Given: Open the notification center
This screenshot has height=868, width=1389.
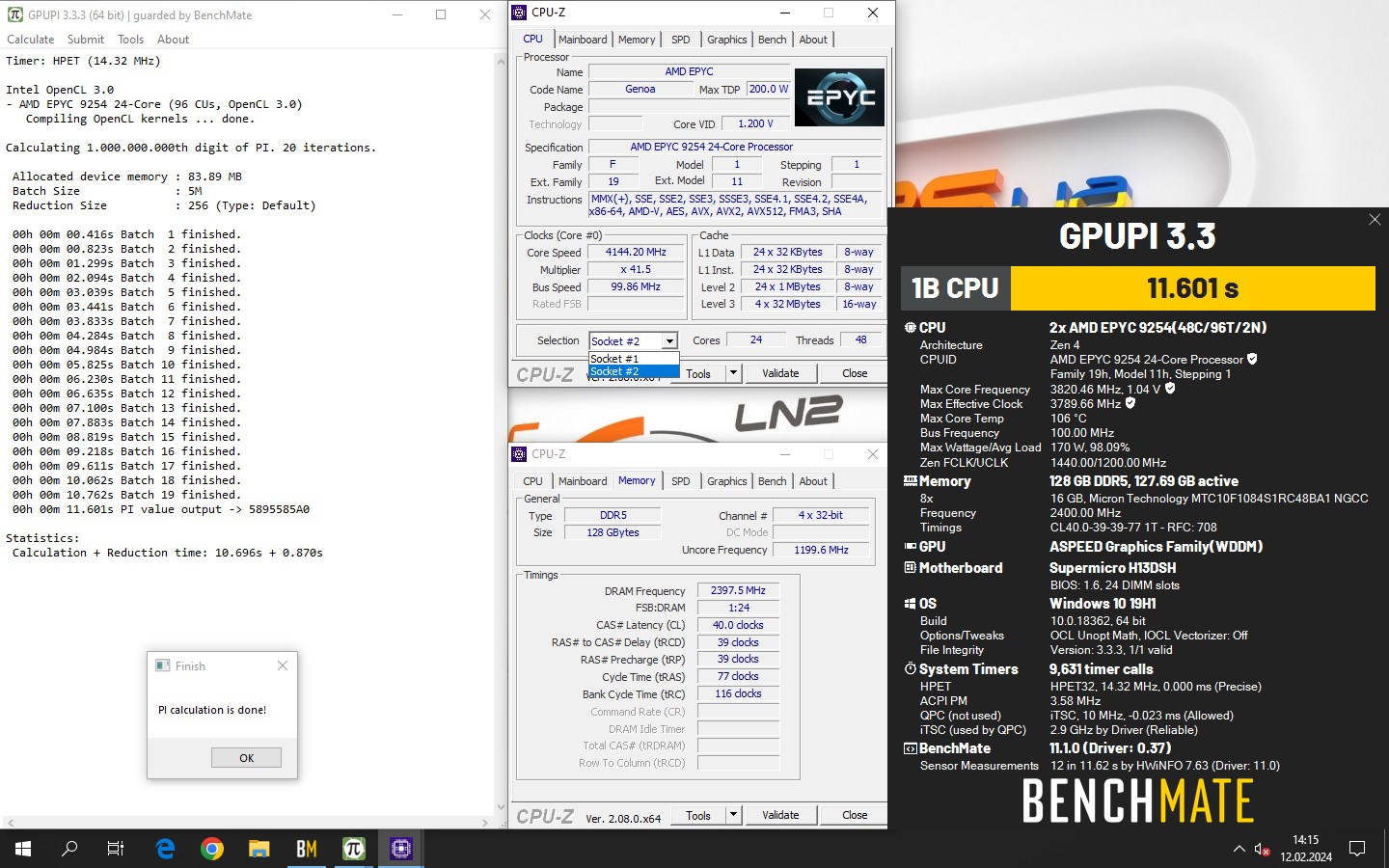Looking at the screenshot, I should pyautogui.click(x=1357, y=849).
